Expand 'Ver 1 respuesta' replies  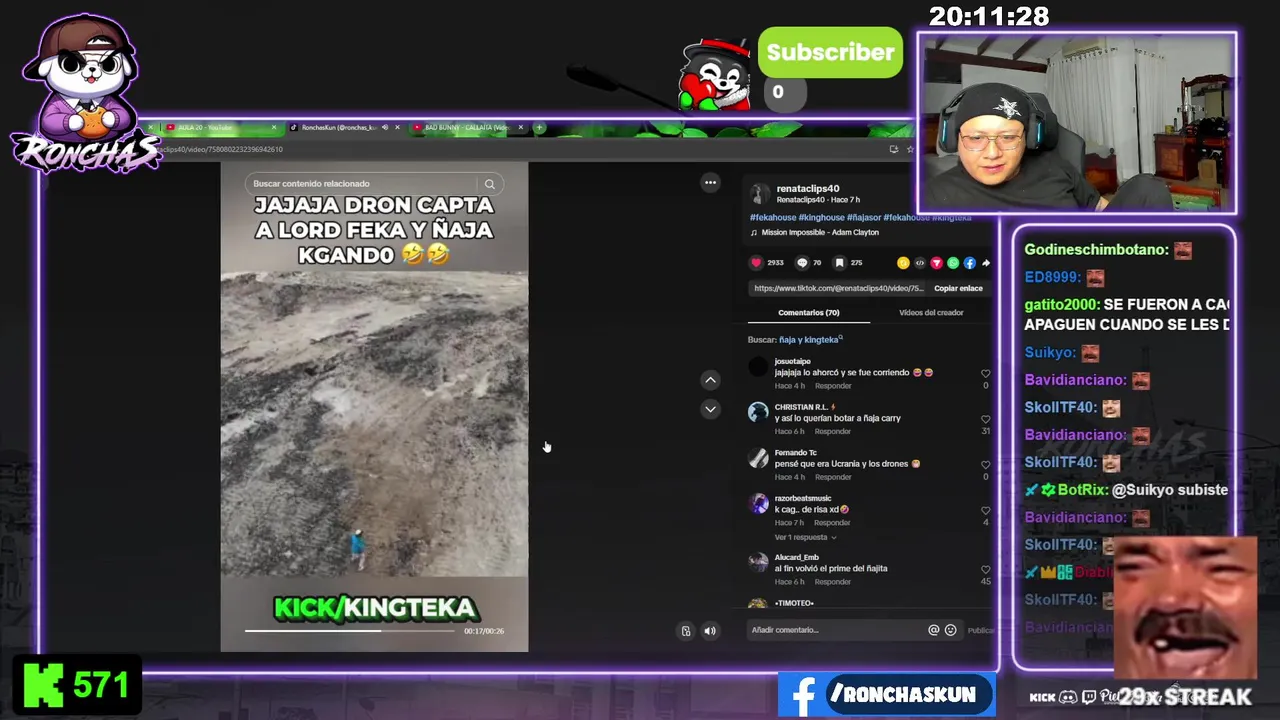tap(805, 537)
